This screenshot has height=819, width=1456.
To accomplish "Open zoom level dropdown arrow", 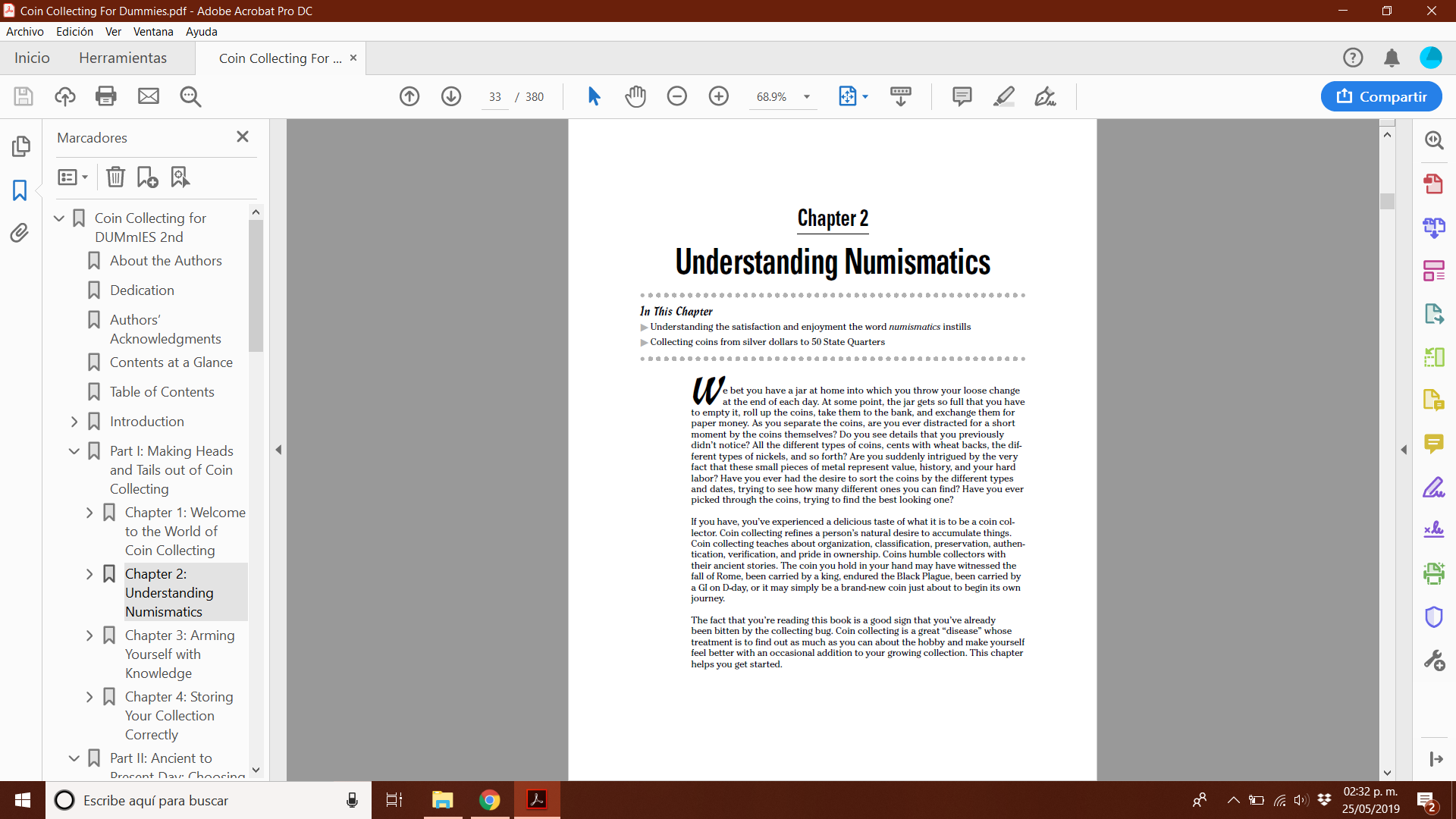I will pos(807,97).
